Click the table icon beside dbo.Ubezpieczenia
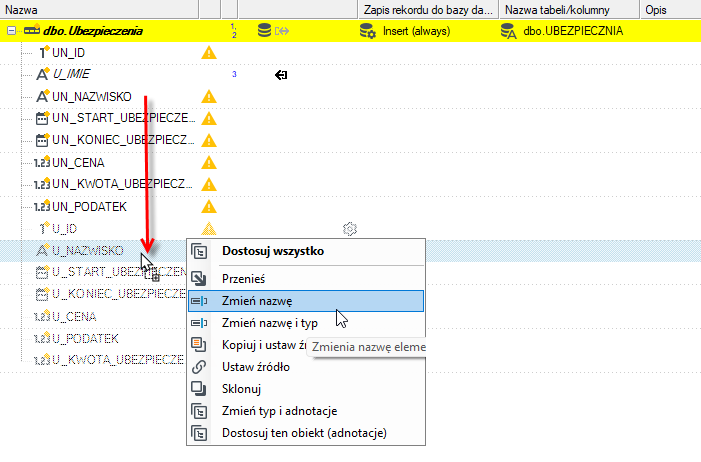The width and height of the screenshot is (701, 462). pos(32,30)
